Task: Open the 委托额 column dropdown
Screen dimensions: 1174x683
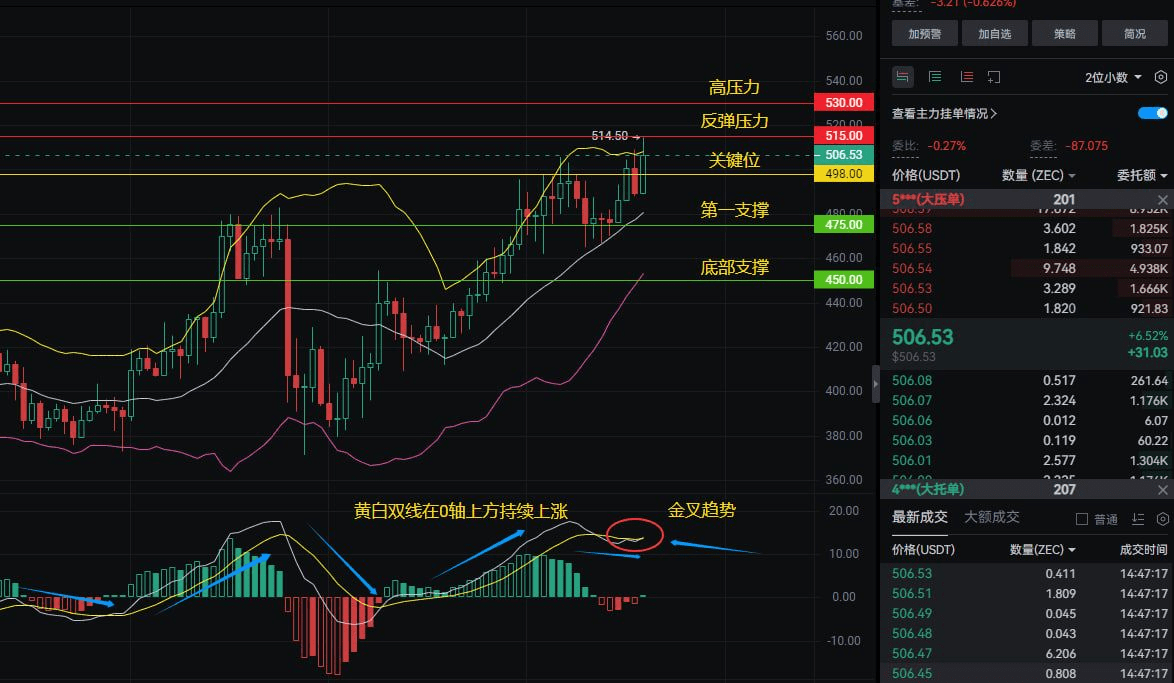Action: [1142, 175]
